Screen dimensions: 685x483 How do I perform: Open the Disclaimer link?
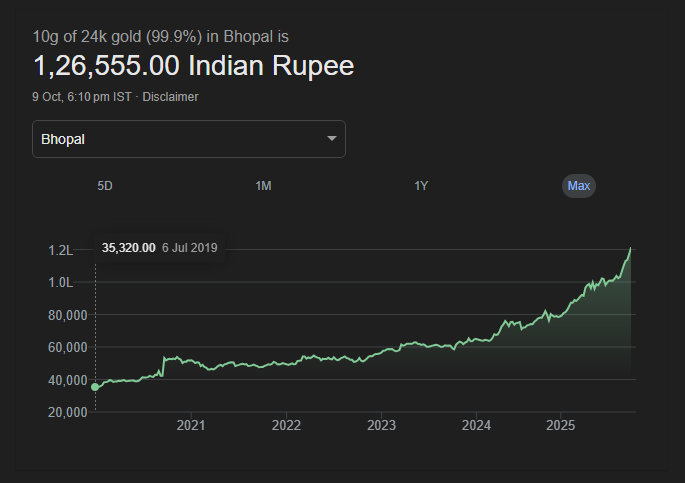coord(170,97)
